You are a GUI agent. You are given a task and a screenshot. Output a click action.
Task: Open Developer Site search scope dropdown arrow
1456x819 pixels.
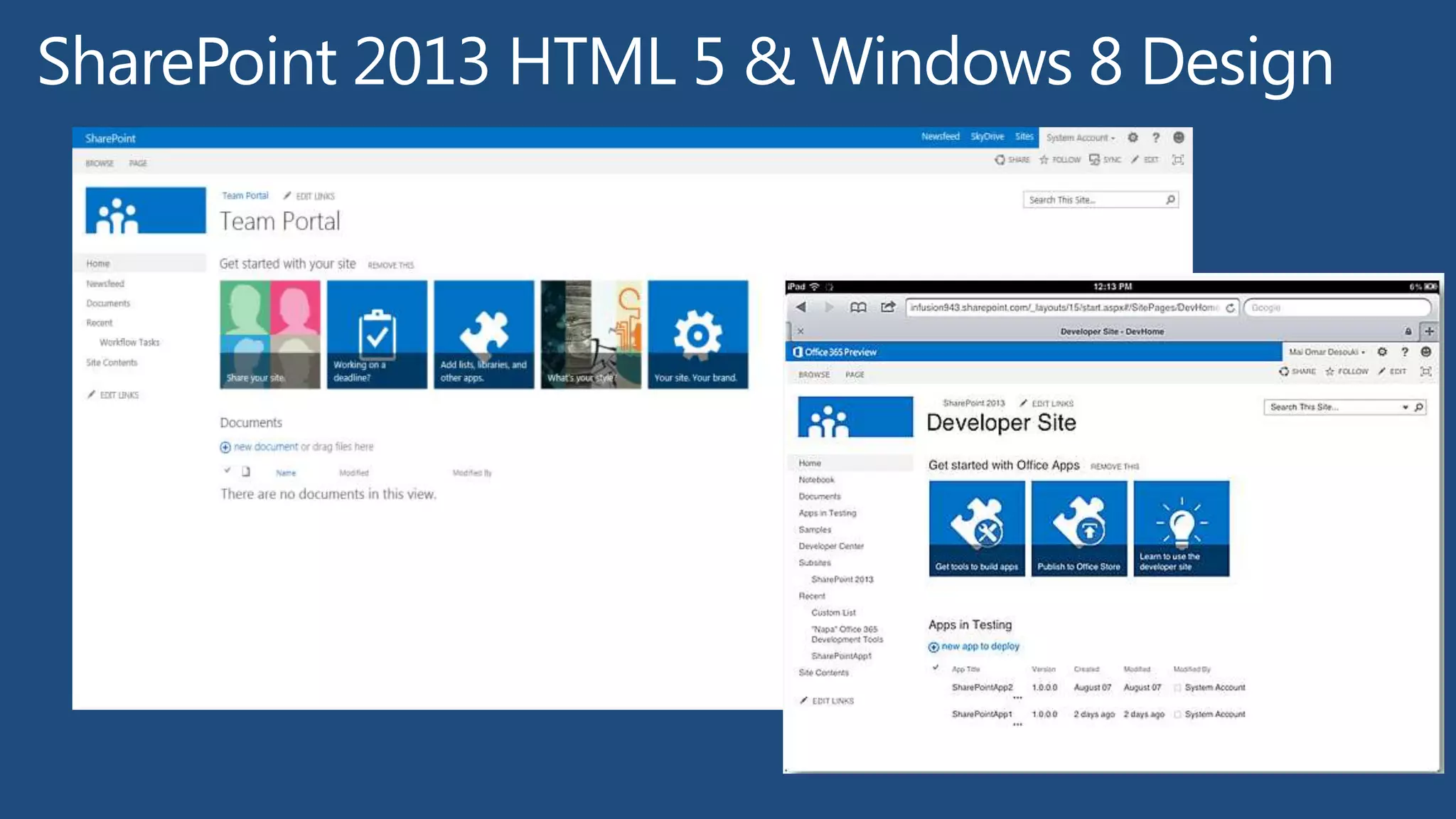tap(1405, 407)
